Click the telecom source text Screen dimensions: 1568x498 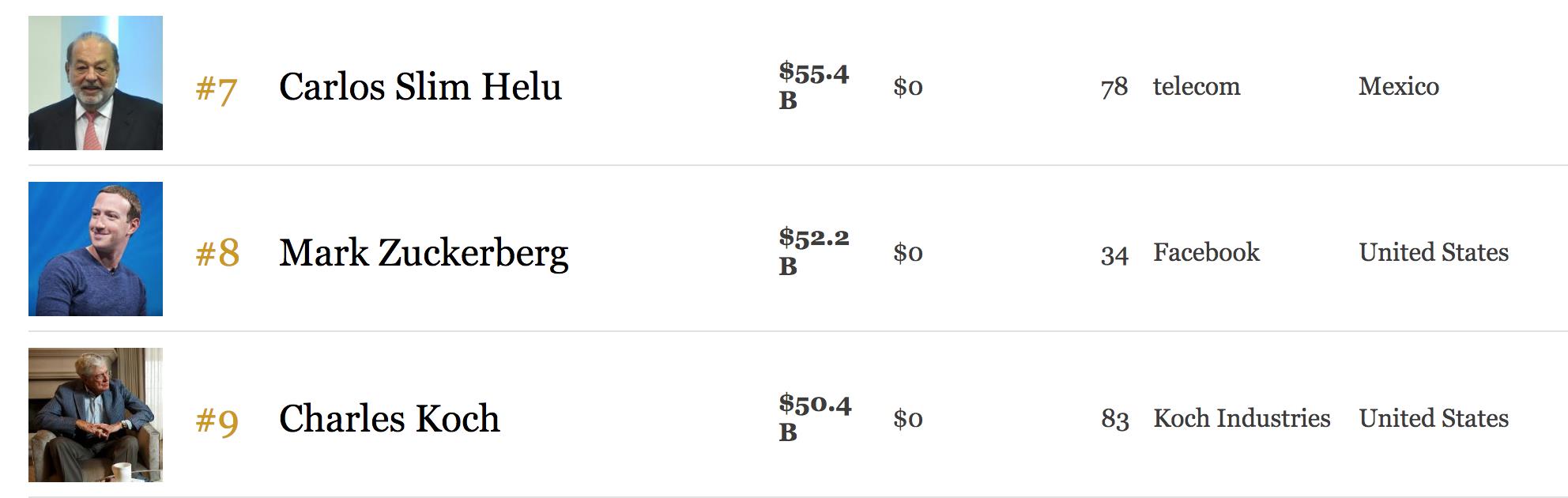click(1197, 86)
